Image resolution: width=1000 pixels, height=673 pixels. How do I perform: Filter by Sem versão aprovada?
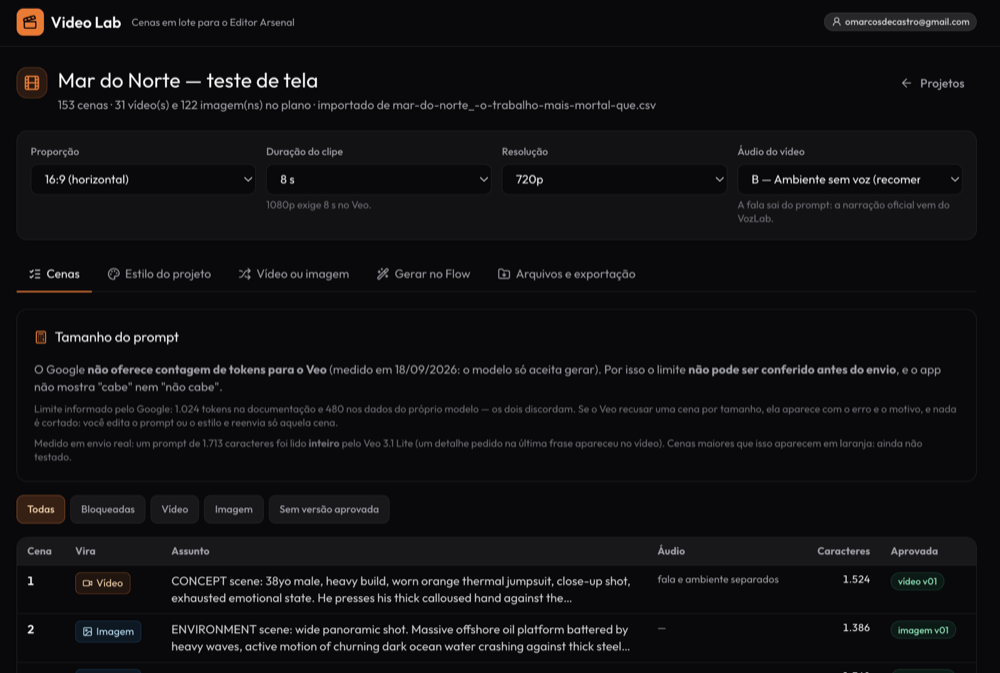tap(329, 510)
